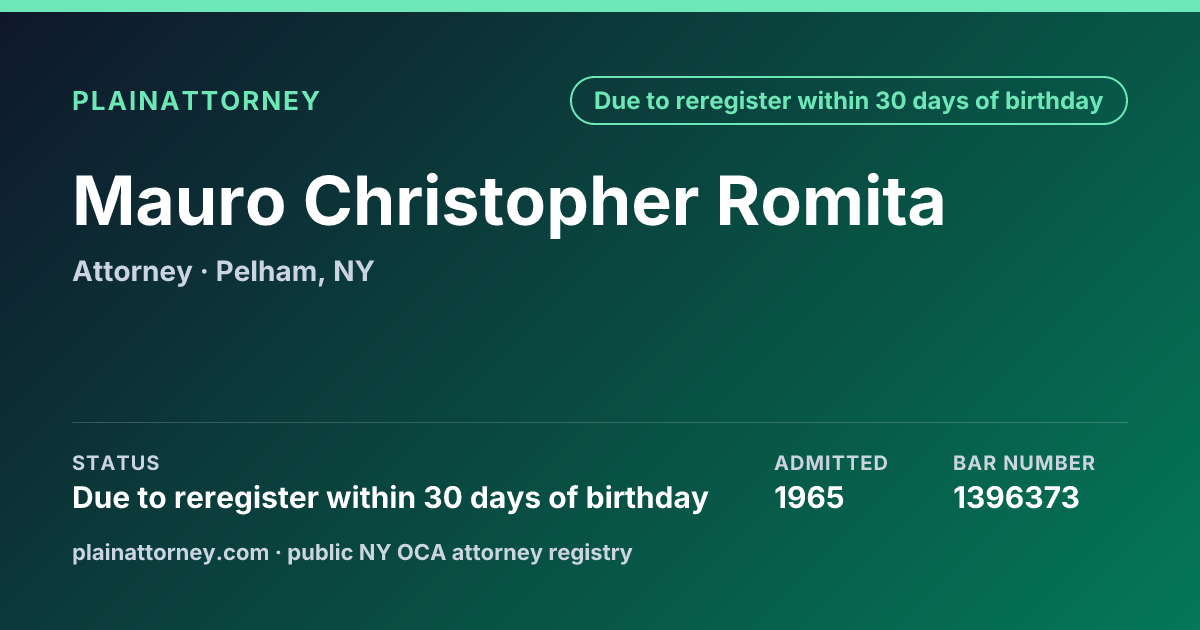
Task: Click the dot separator in the footer line
Action: (278, 553)
